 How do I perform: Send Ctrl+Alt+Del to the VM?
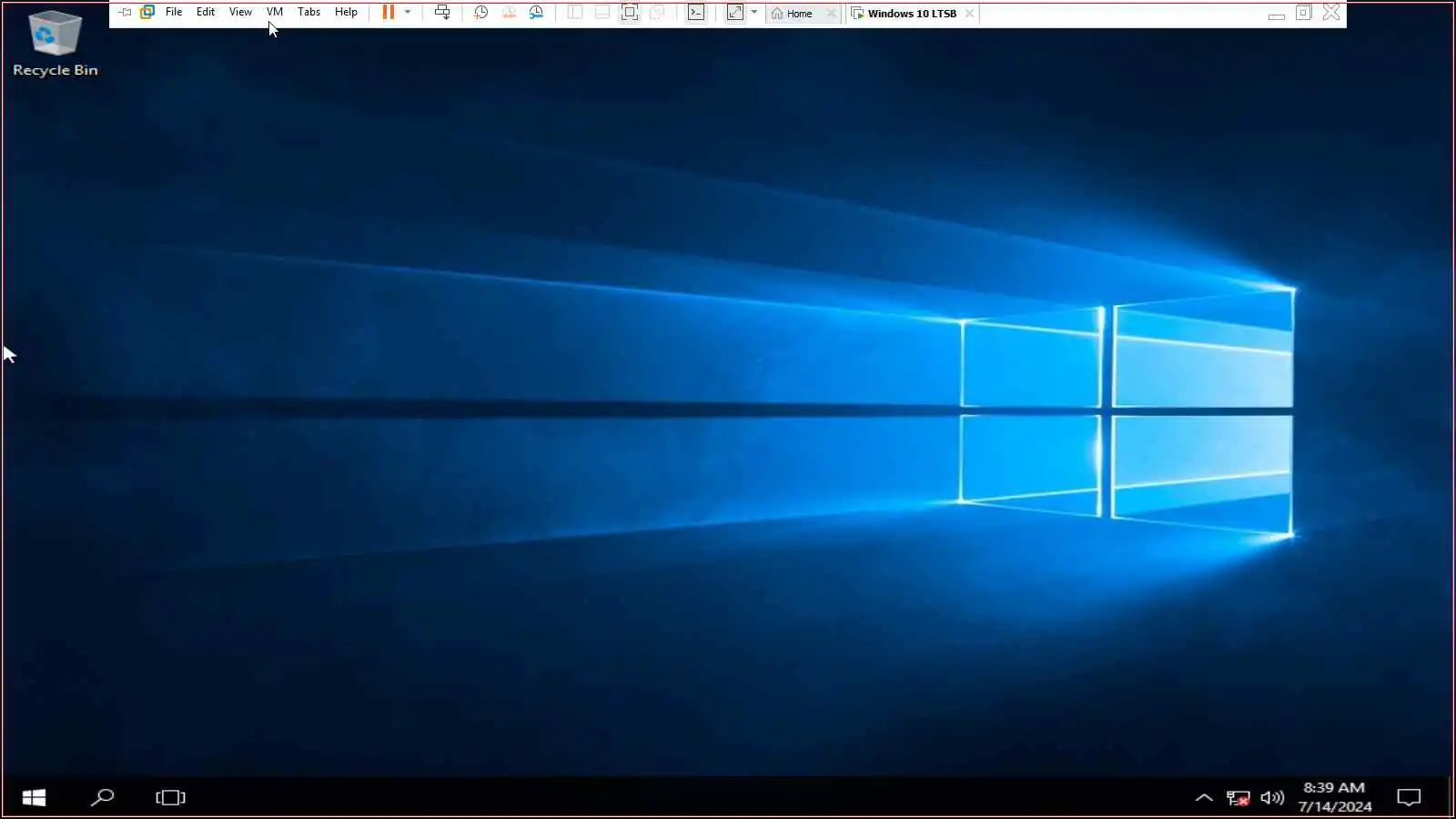[x=442, y=12]
